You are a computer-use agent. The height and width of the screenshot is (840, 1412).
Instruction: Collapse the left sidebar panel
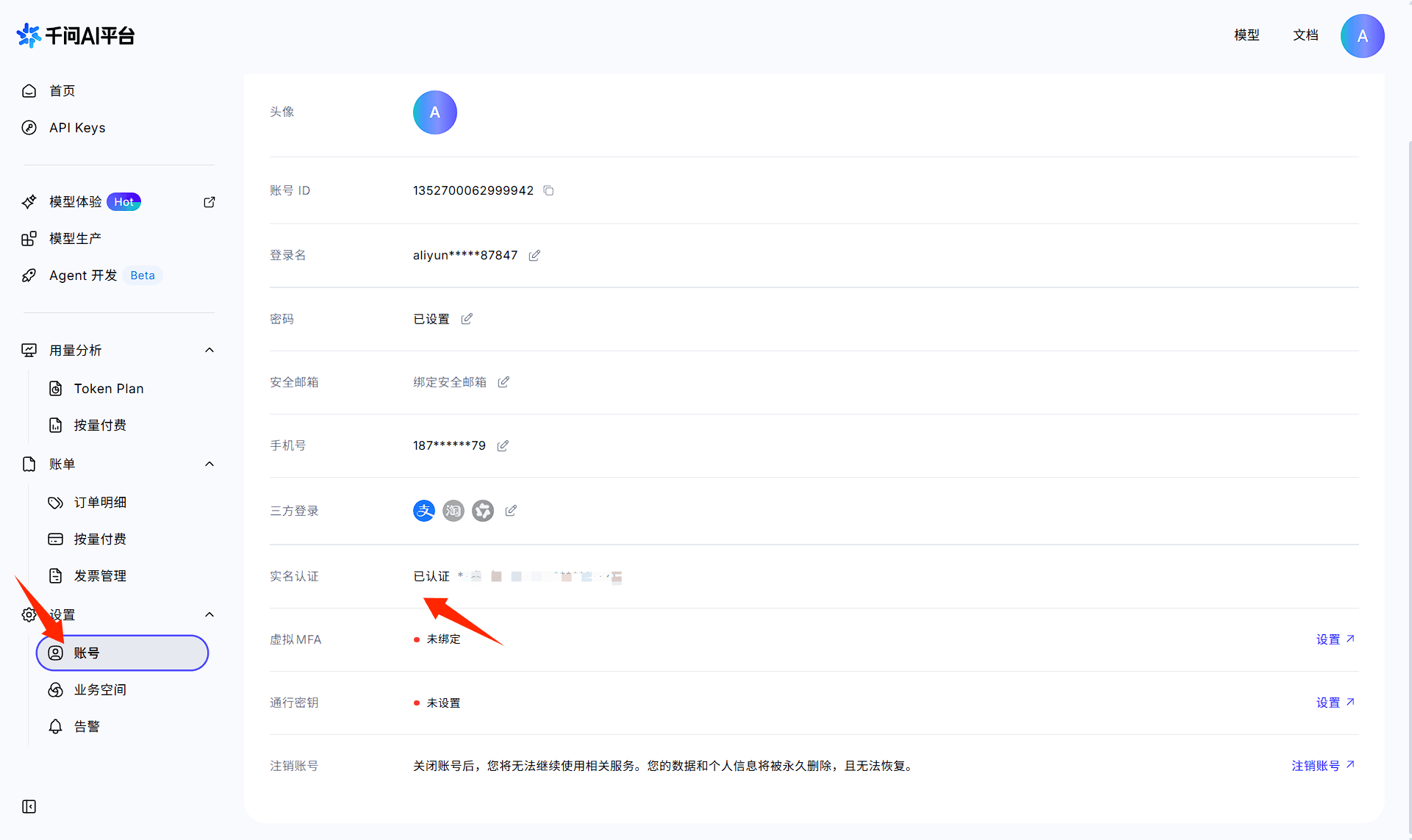pos(29,807)
